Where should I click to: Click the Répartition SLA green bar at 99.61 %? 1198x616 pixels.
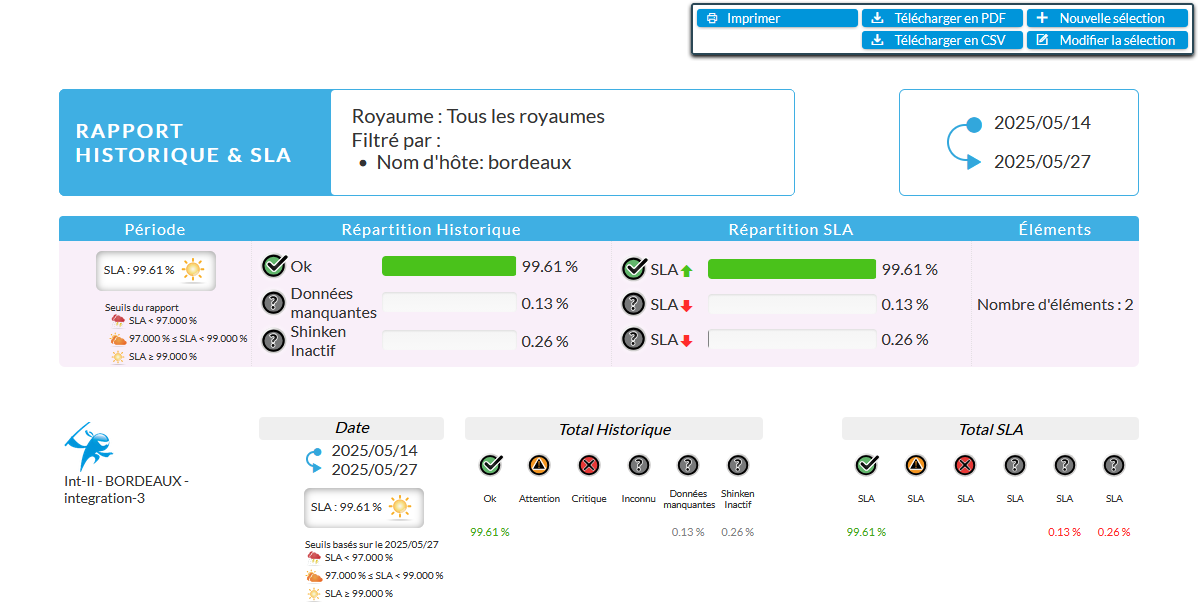[792, 269]
